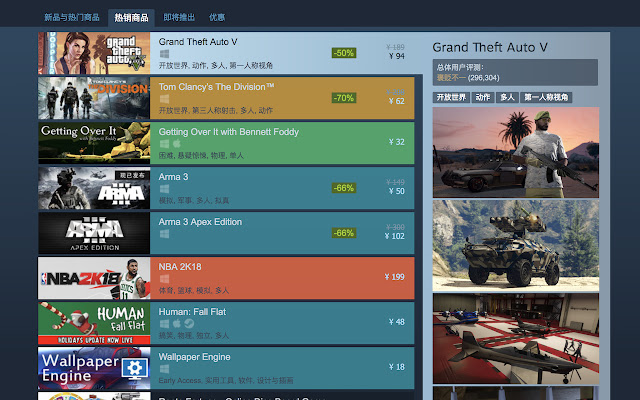
Task: Open Grand Theft Auto V capsule image
Action: (94, 53)
